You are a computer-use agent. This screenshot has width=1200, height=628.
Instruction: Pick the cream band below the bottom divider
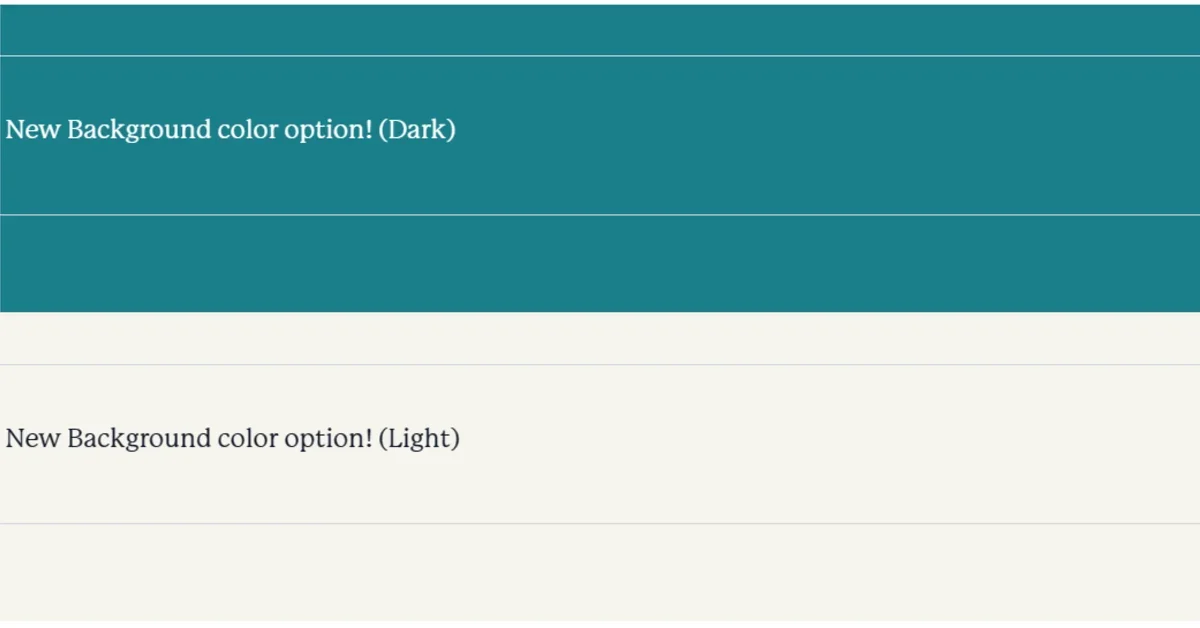[x=600, y=572]
